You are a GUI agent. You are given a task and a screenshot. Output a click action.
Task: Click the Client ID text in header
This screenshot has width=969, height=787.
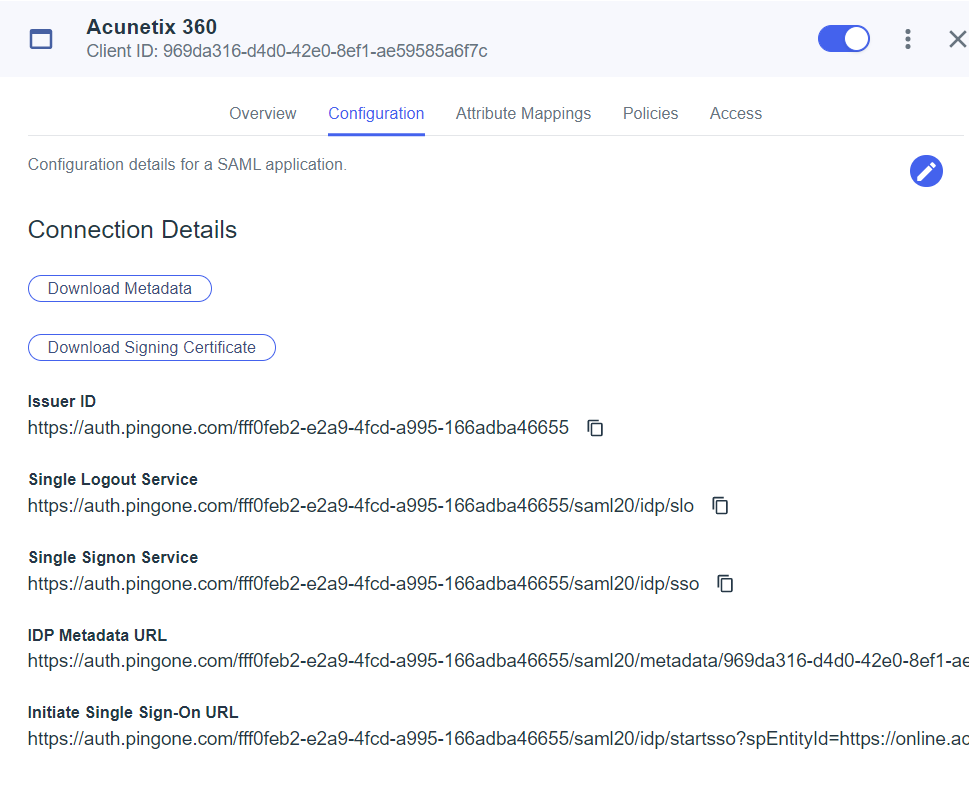click(x=287, y=51)
